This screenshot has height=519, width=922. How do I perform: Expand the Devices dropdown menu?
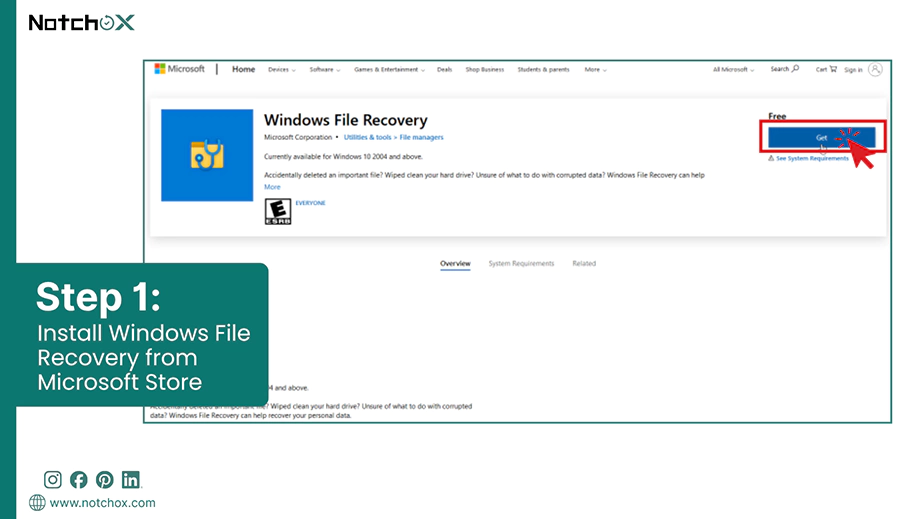point(282,69)
